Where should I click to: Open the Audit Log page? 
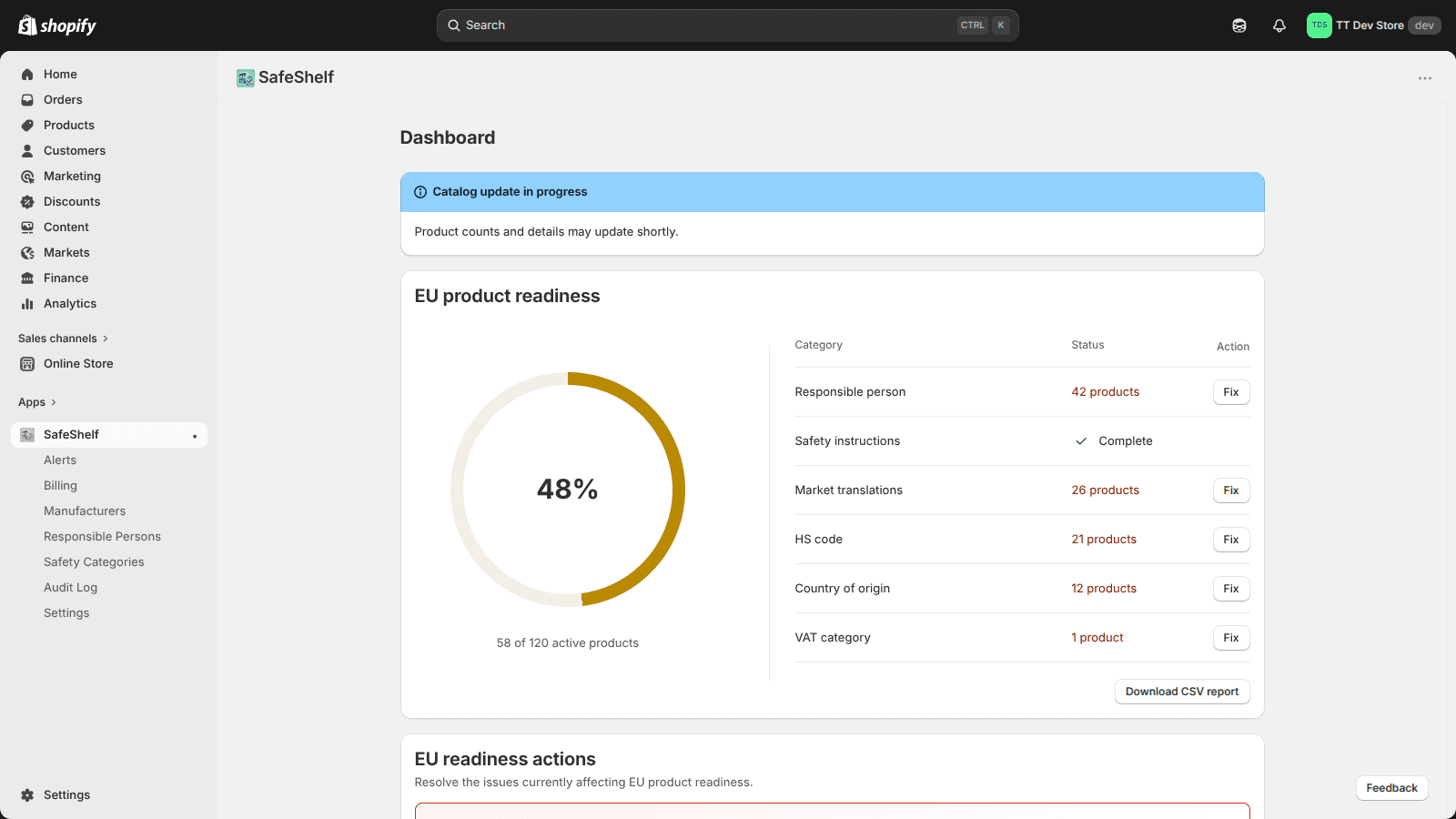click(x=70, y=588)
